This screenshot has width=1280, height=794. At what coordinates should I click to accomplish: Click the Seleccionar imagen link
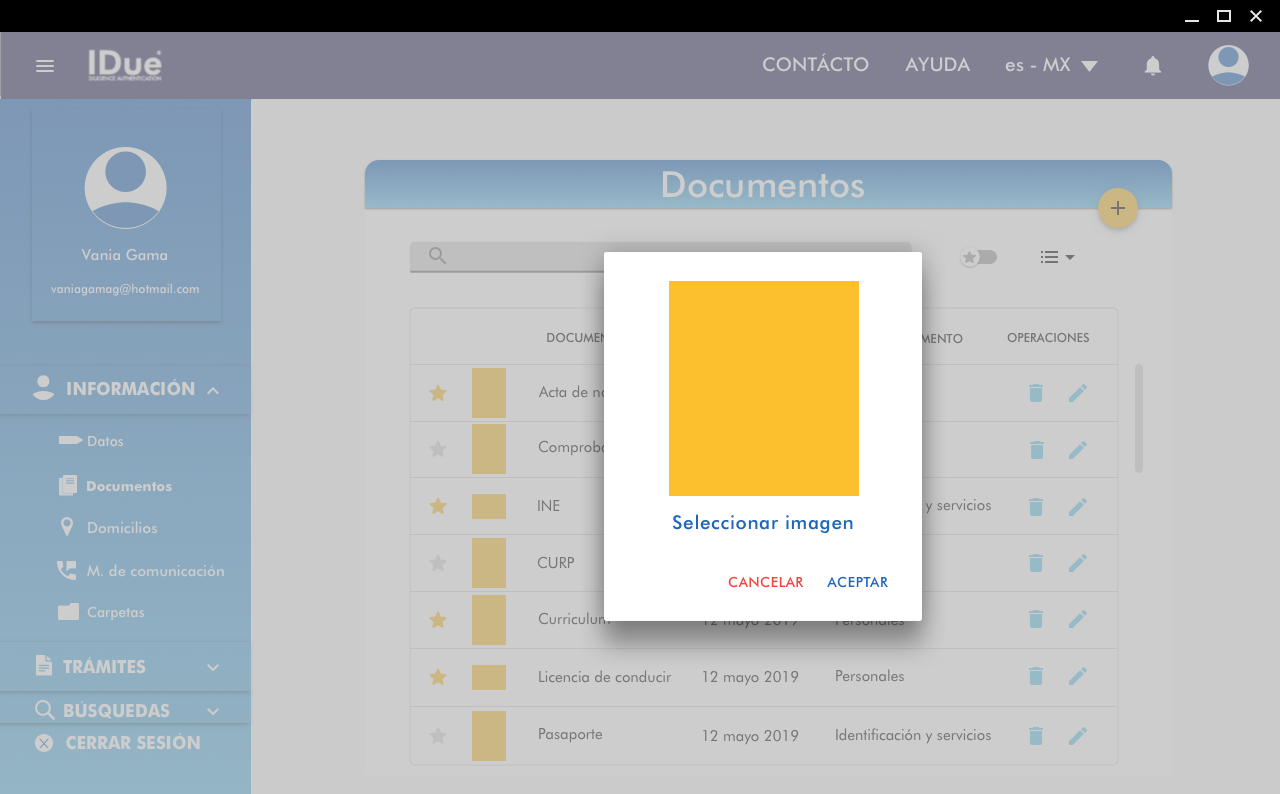click(x=762, y=523)
